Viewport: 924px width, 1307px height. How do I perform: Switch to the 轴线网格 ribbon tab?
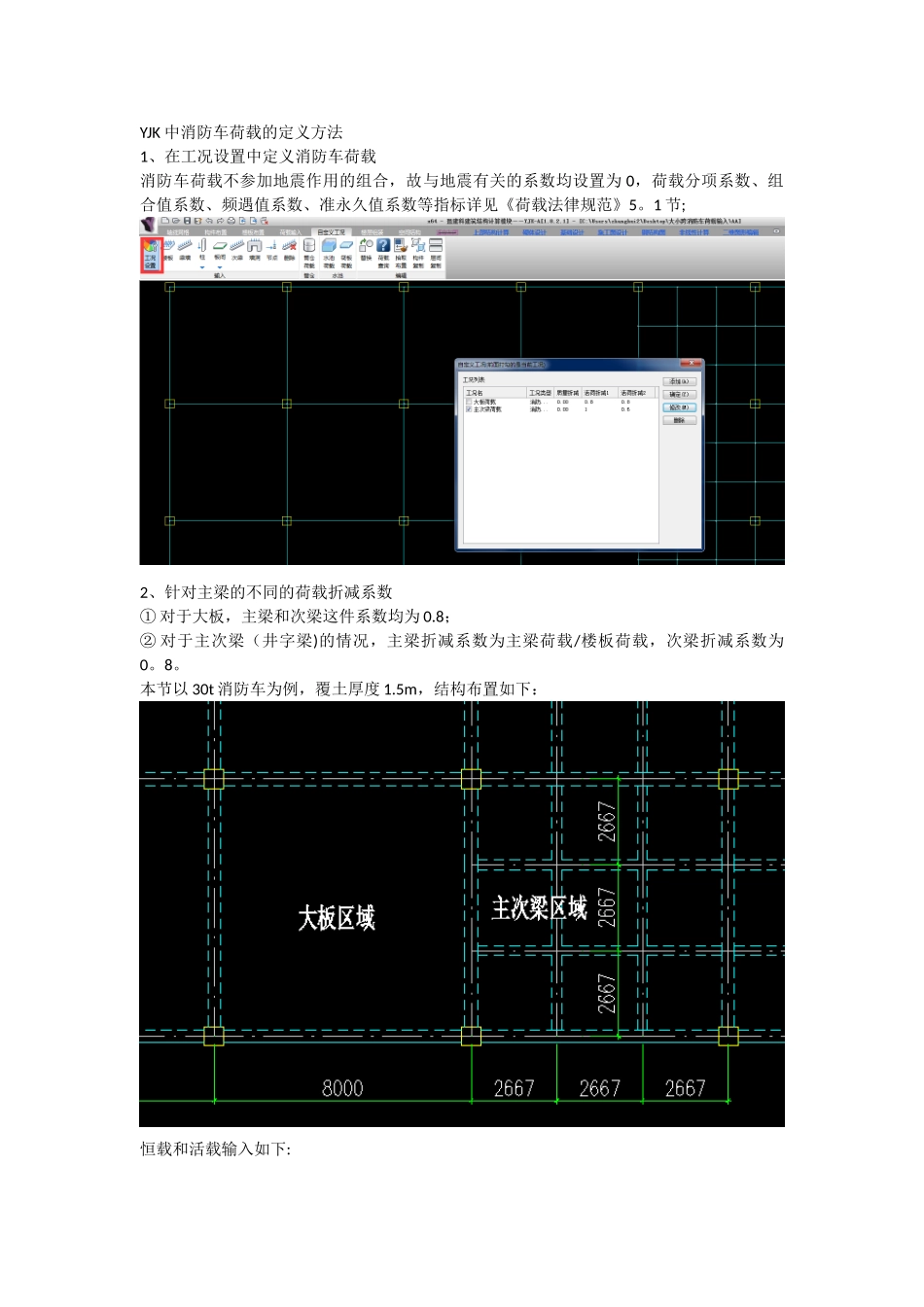(178, 232)
